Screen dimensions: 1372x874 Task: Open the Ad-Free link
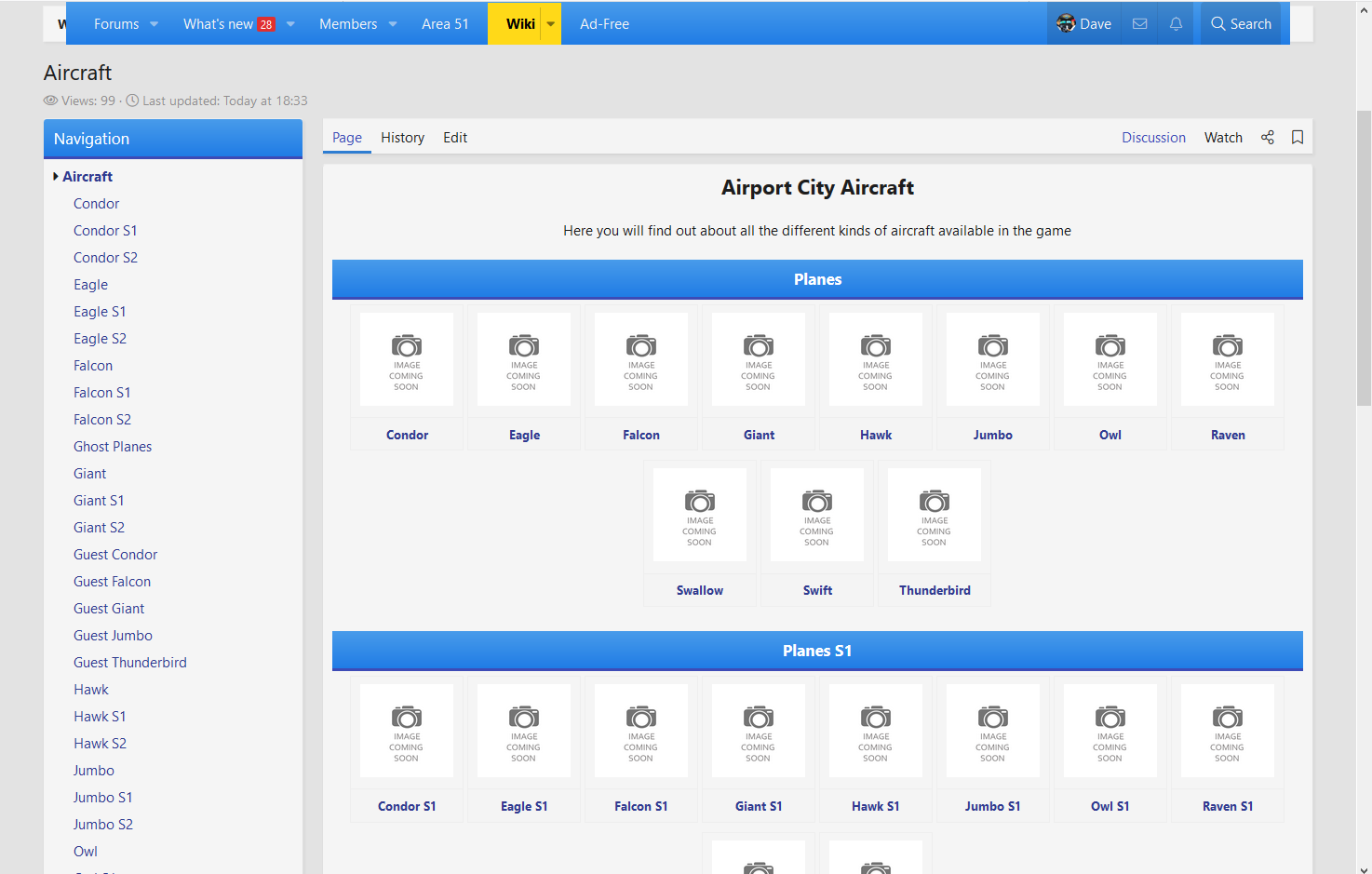[604, 24]
